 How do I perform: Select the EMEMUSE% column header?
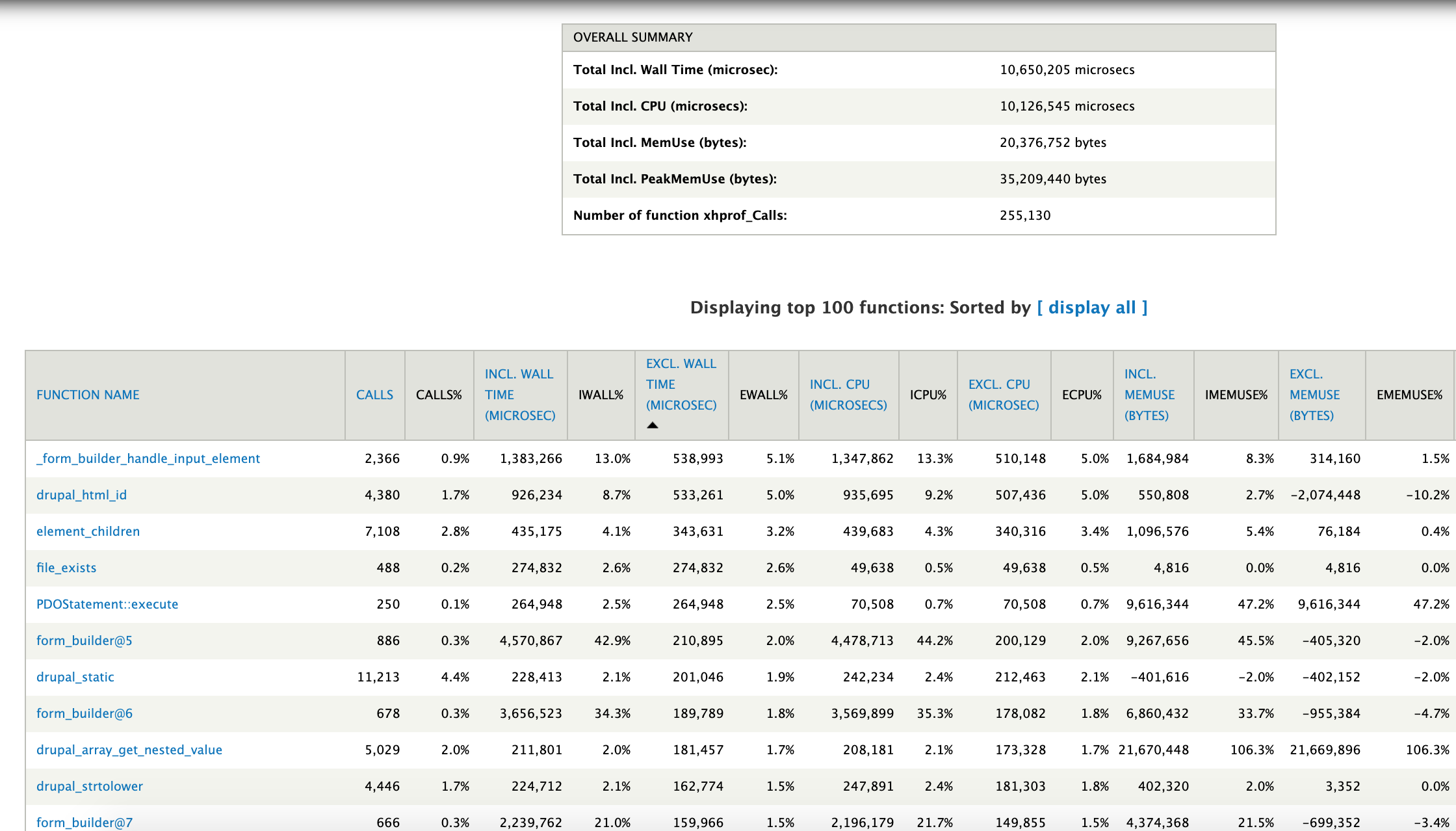tap(1409, 395)
